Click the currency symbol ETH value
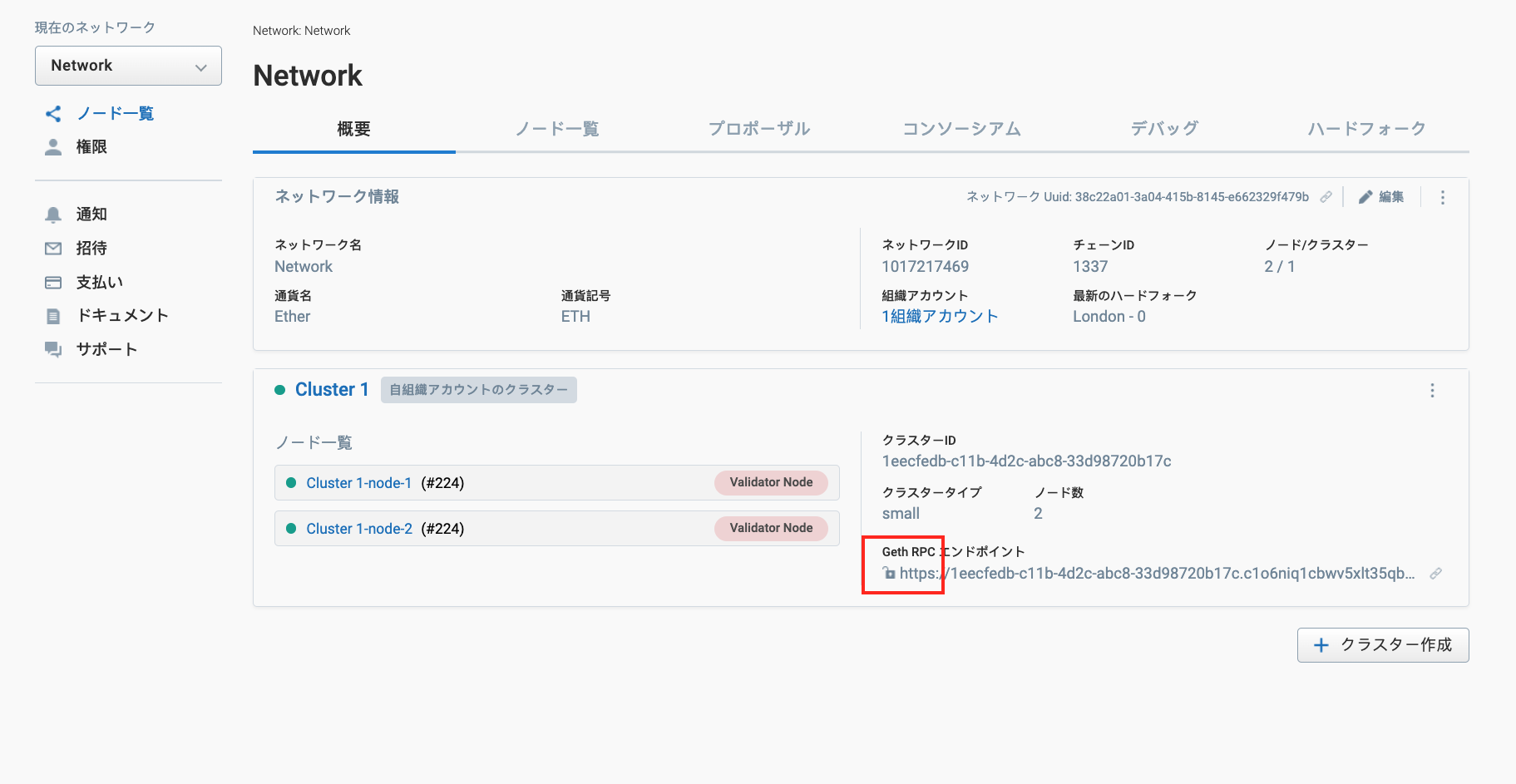 575,317
